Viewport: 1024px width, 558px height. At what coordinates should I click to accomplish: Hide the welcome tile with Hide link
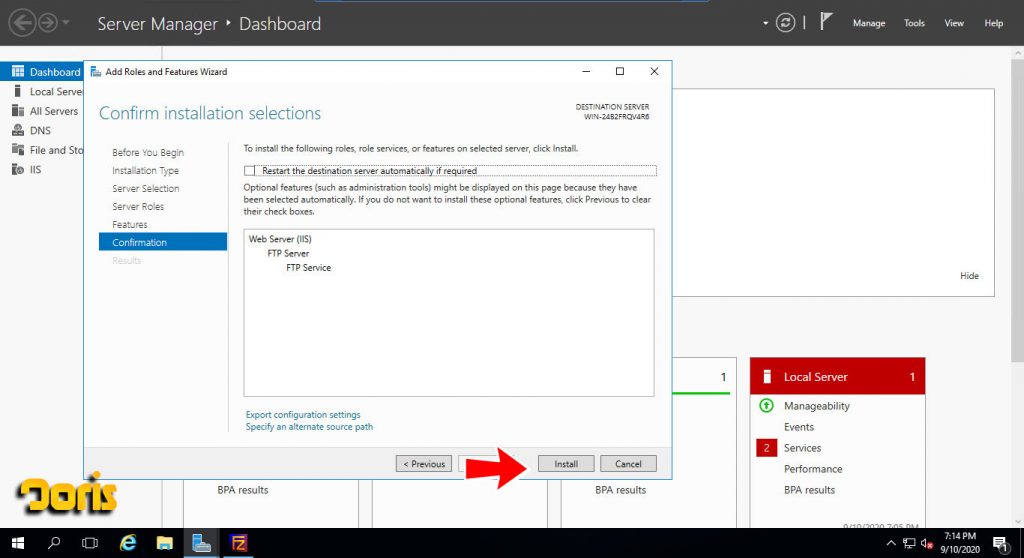point(969,276)
